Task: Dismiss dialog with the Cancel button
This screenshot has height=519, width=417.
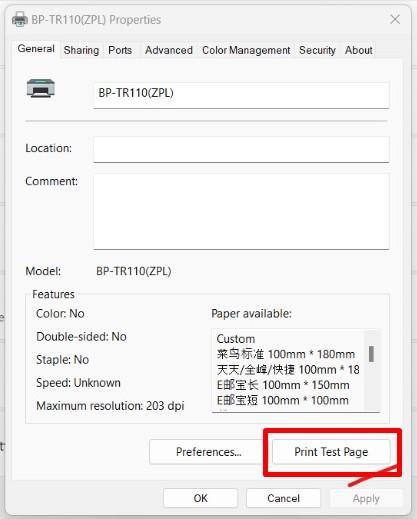Action: (283, 498)
